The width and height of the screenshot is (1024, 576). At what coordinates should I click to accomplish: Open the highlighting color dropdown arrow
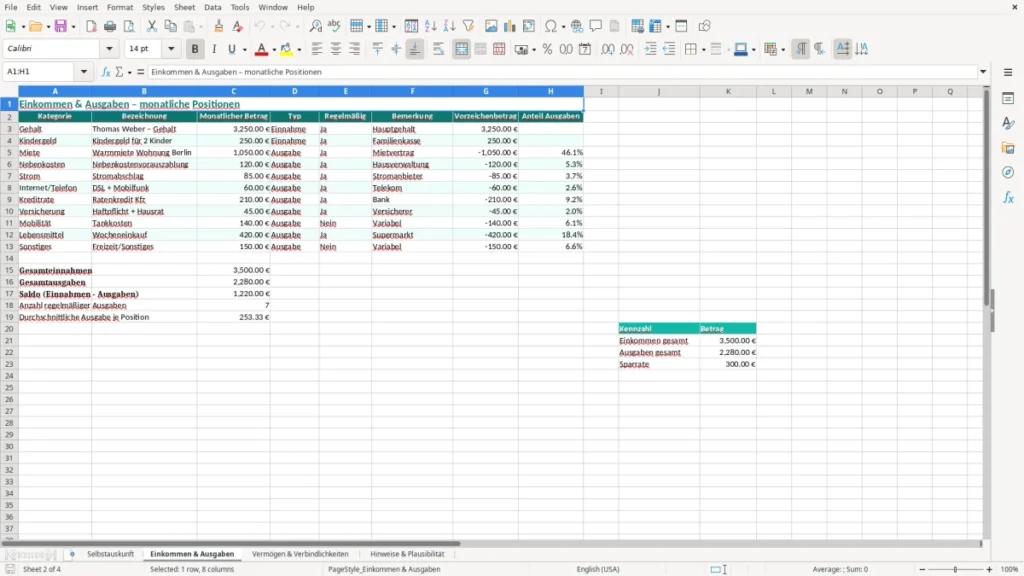(299, 49)
